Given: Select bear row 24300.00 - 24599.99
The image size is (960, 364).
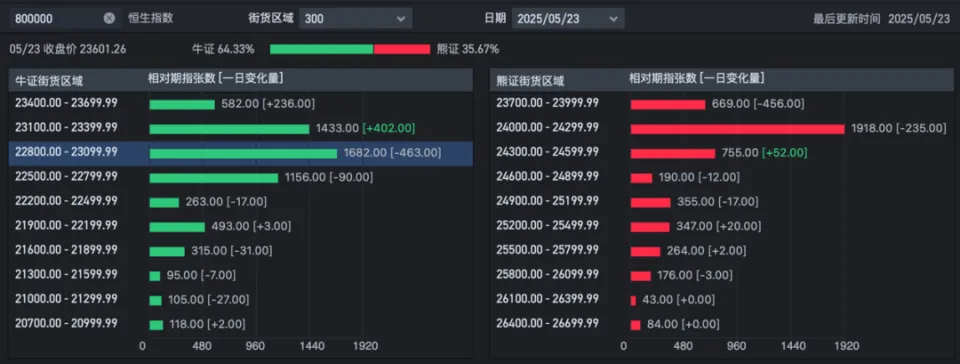Looking at the screenshot, I should 721,153.
